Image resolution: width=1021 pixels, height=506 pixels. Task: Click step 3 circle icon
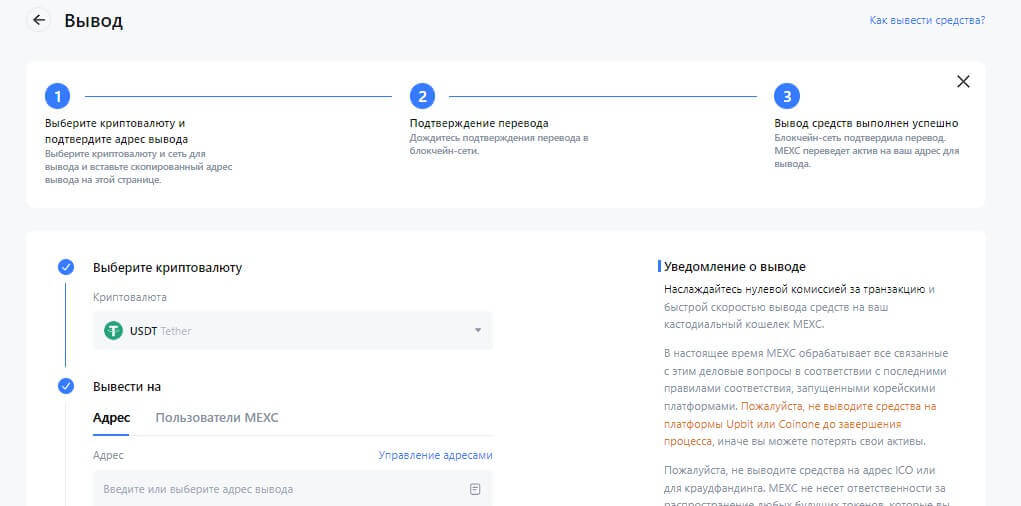coord(787,96)
